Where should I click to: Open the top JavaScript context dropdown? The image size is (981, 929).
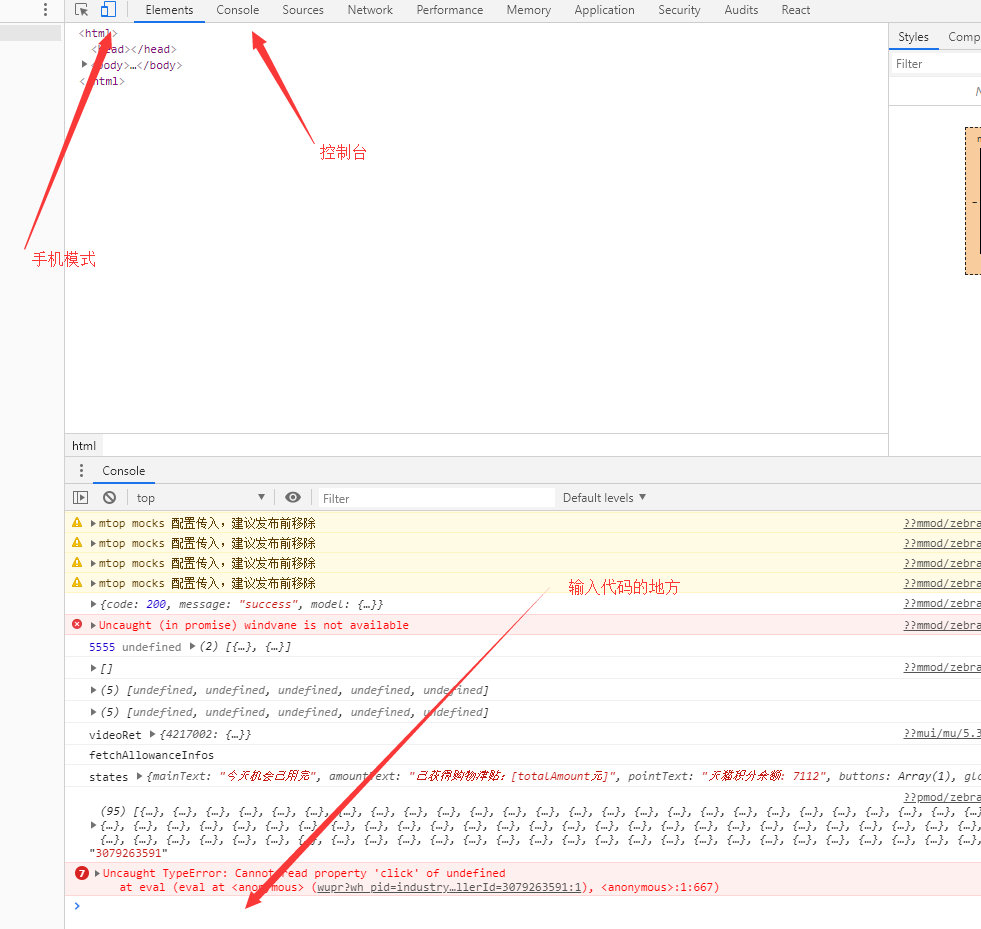(x=200, y=497)
